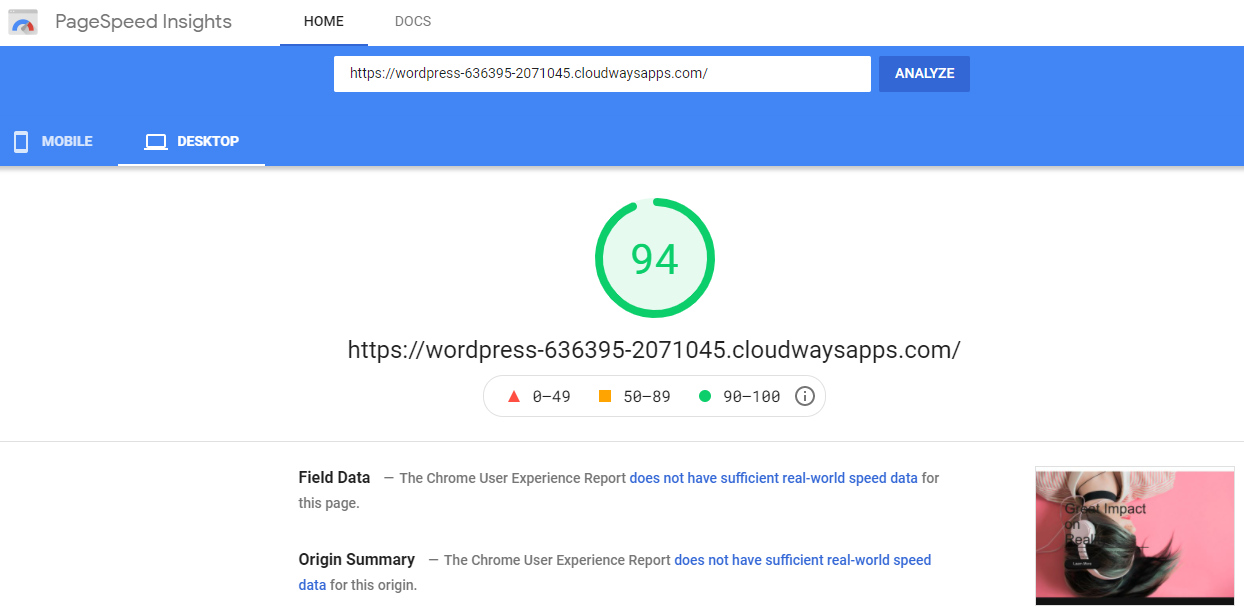This screenshot has width=1244, height=608.
Task: Expand the score legend info popup
Action: [x=805, y=396]
